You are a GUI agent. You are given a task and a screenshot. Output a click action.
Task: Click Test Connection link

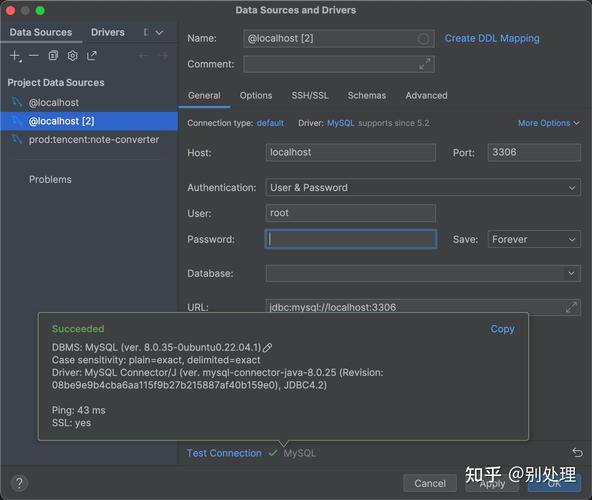coord(224,453)
